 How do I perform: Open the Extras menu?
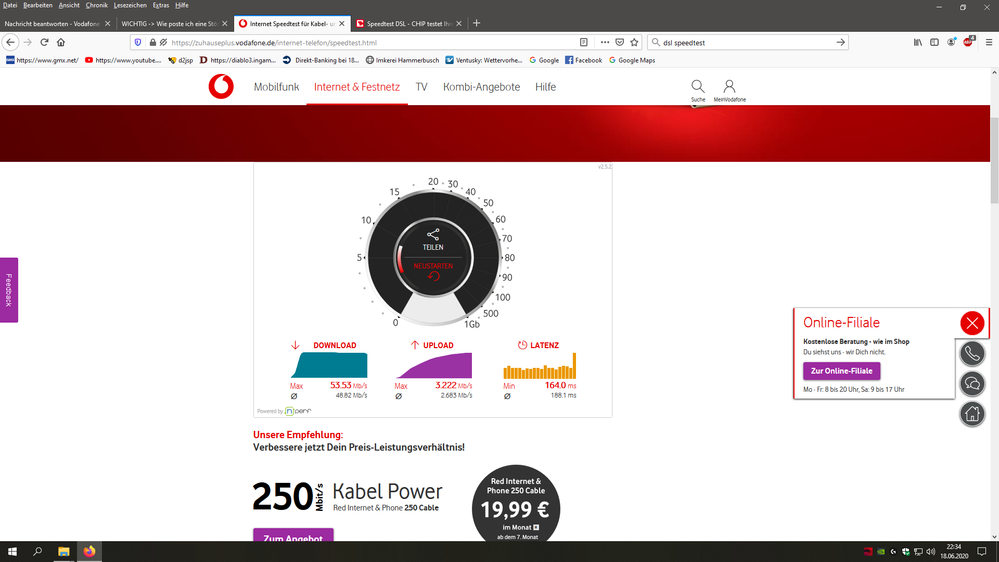coord(161,5)
